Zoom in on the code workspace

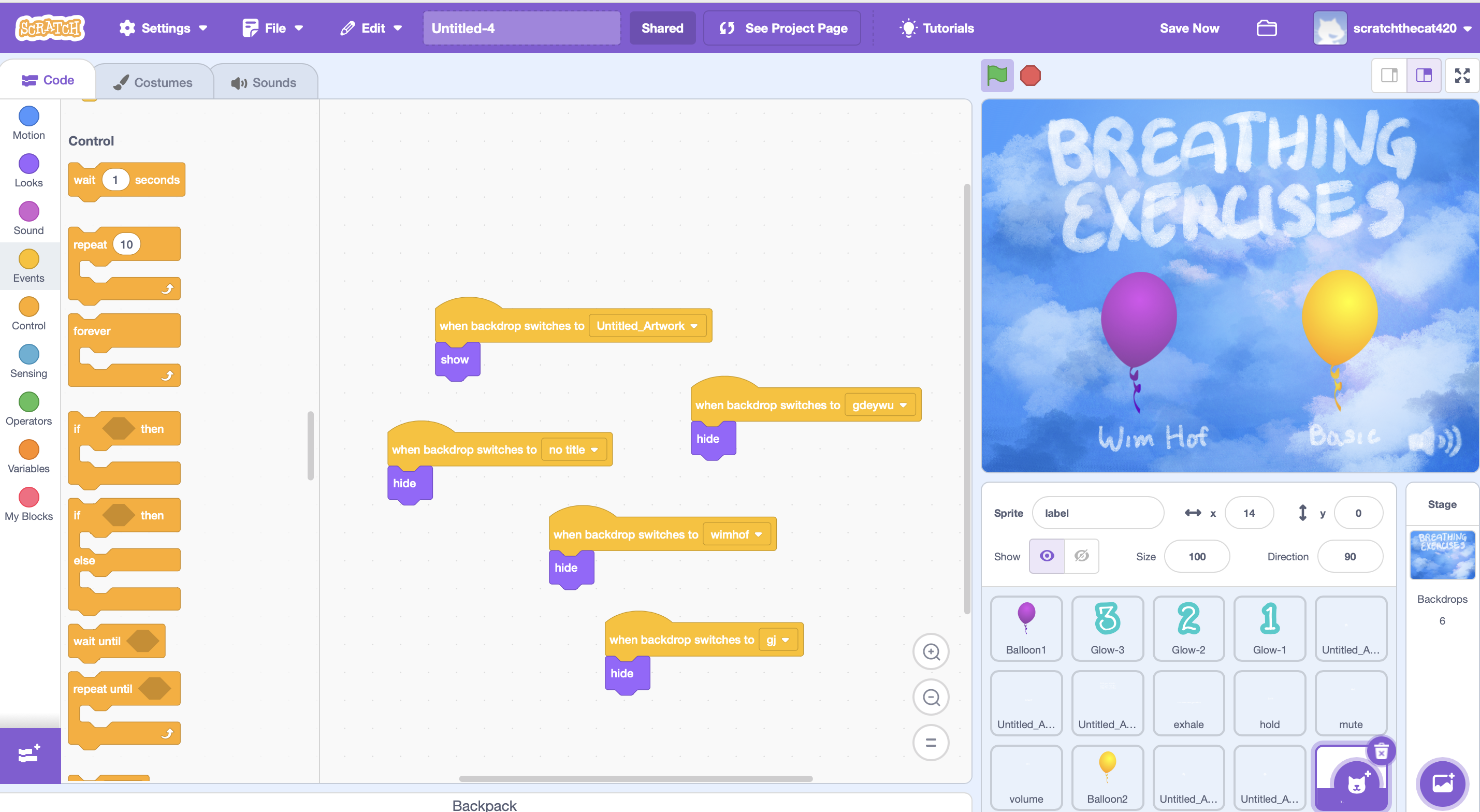pyautogui.click(x=930, y=651)
